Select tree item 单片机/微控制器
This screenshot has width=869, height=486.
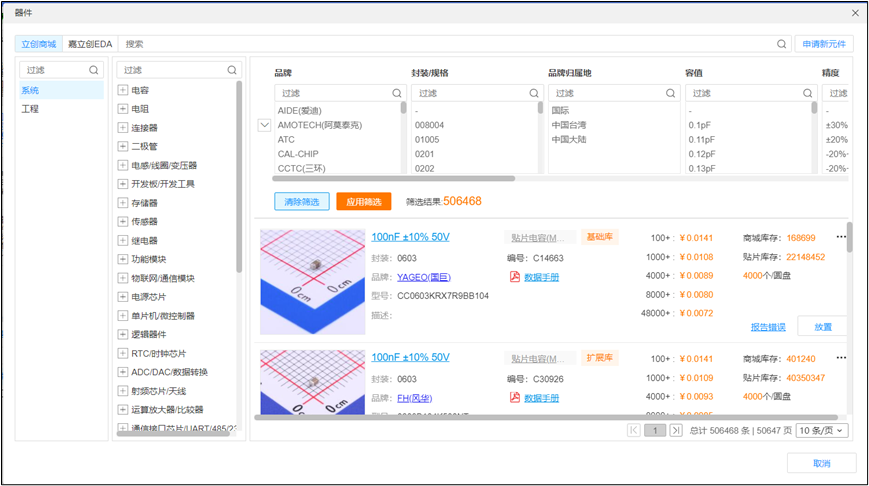[163, 315]
